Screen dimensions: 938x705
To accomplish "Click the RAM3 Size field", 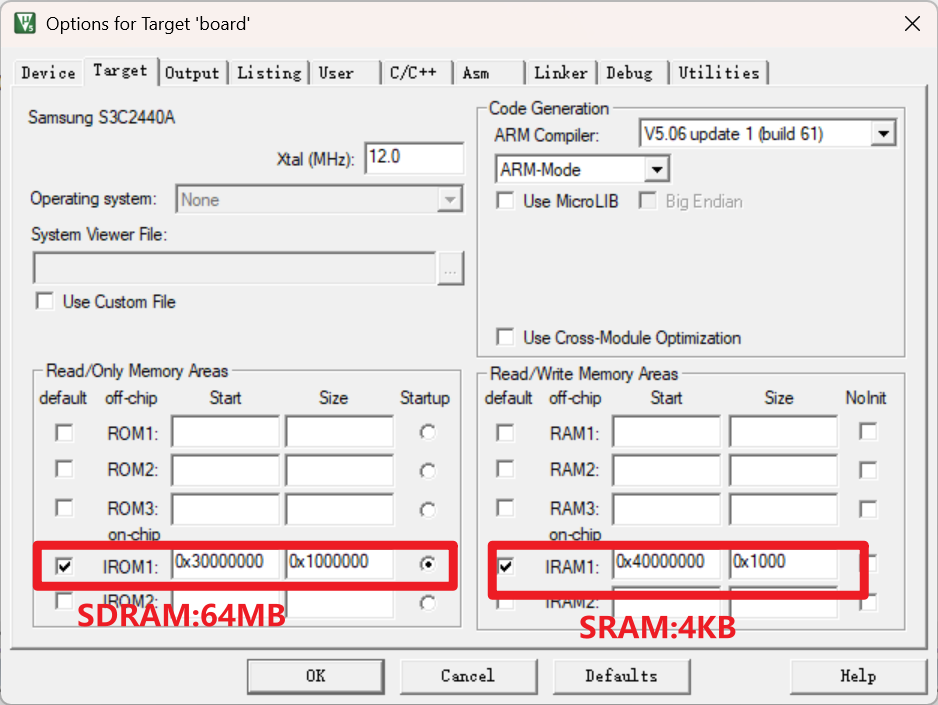I will (x=783, y=509).
